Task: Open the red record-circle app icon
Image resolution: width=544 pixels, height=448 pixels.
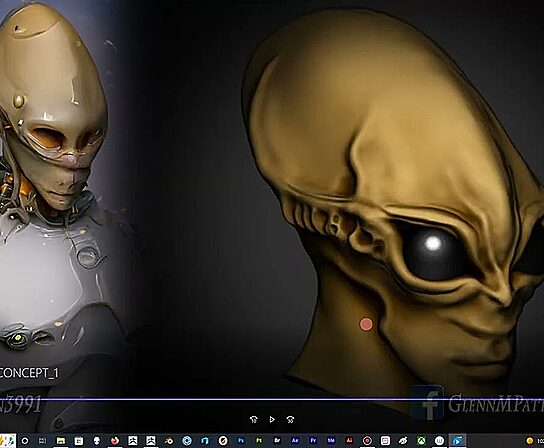Action: tap(367, 441)
